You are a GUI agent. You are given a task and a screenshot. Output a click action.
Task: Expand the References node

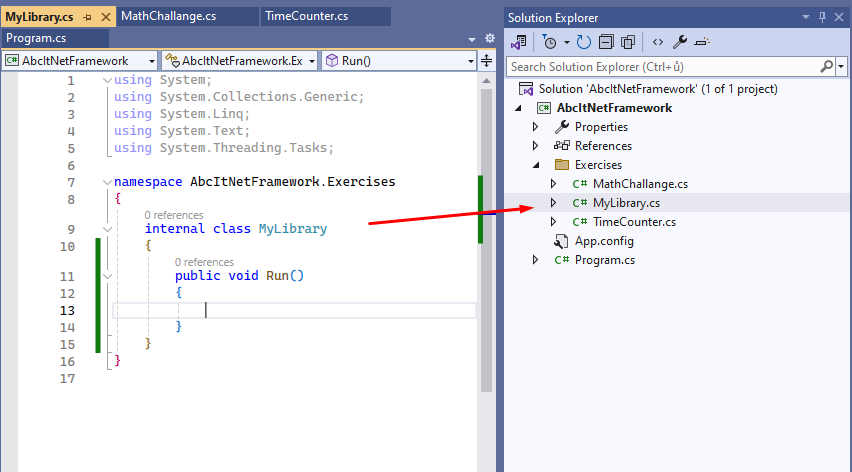535,146
